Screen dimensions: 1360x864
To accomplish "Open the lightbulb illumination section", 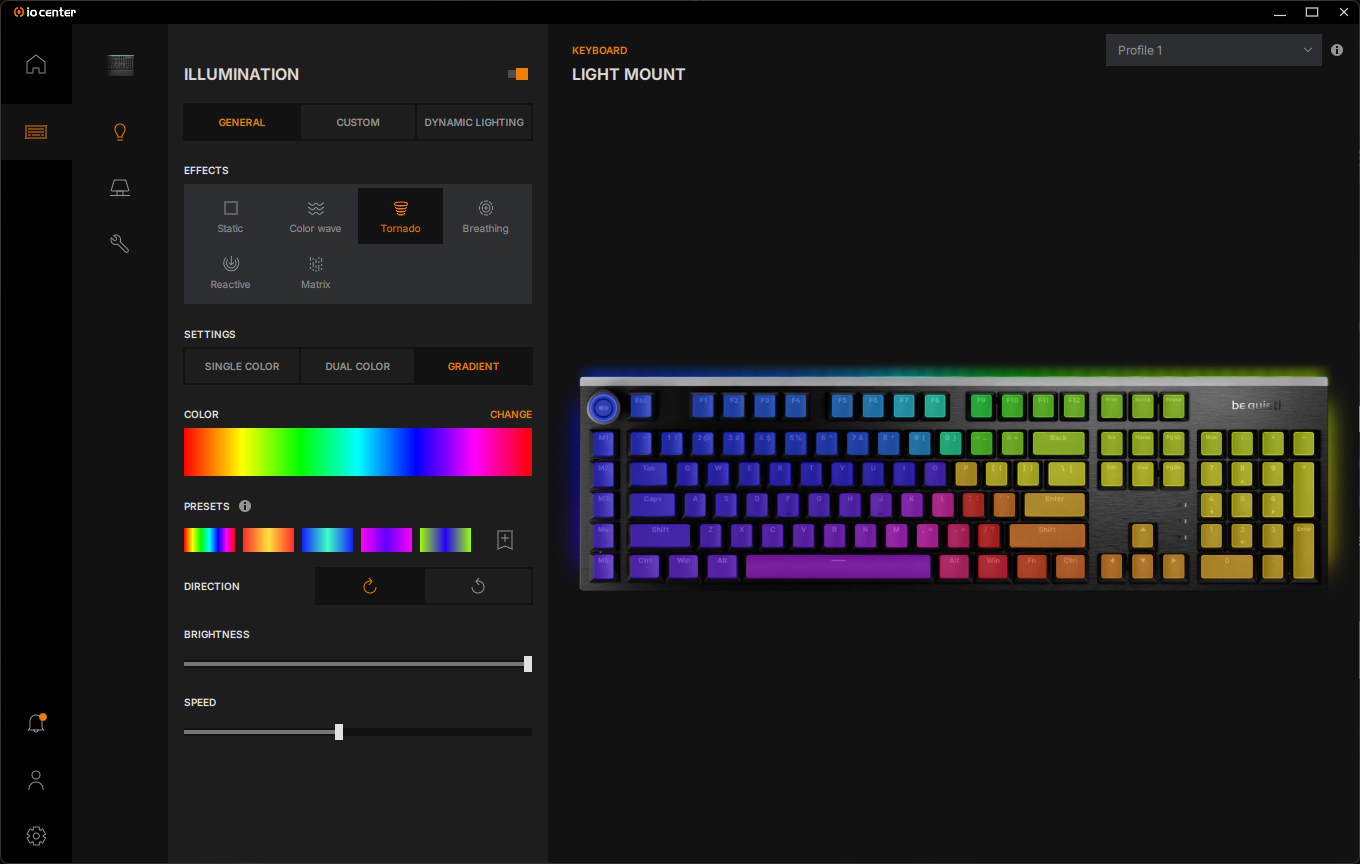I will tap(120, 132).
